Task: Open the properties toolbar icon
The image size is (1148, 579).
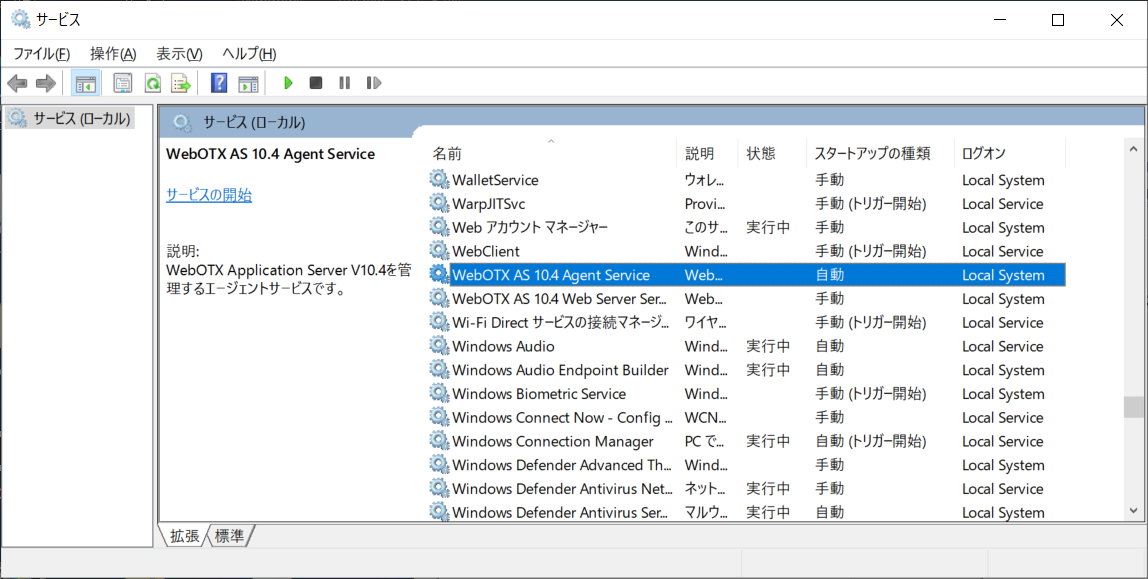Action: point(122,82)
